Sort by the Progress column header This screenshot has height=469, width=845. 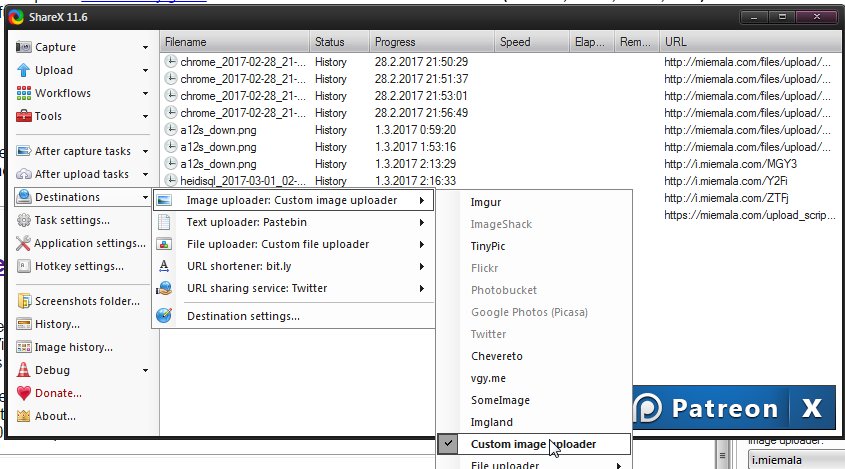[431, 42]
